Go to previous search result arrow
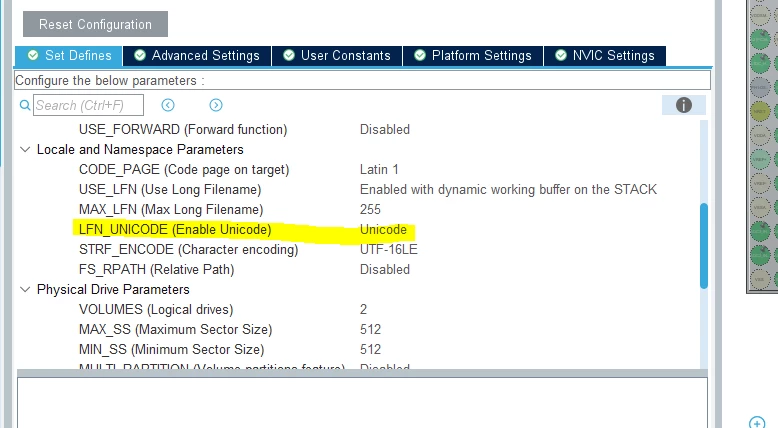 [168, 105]
